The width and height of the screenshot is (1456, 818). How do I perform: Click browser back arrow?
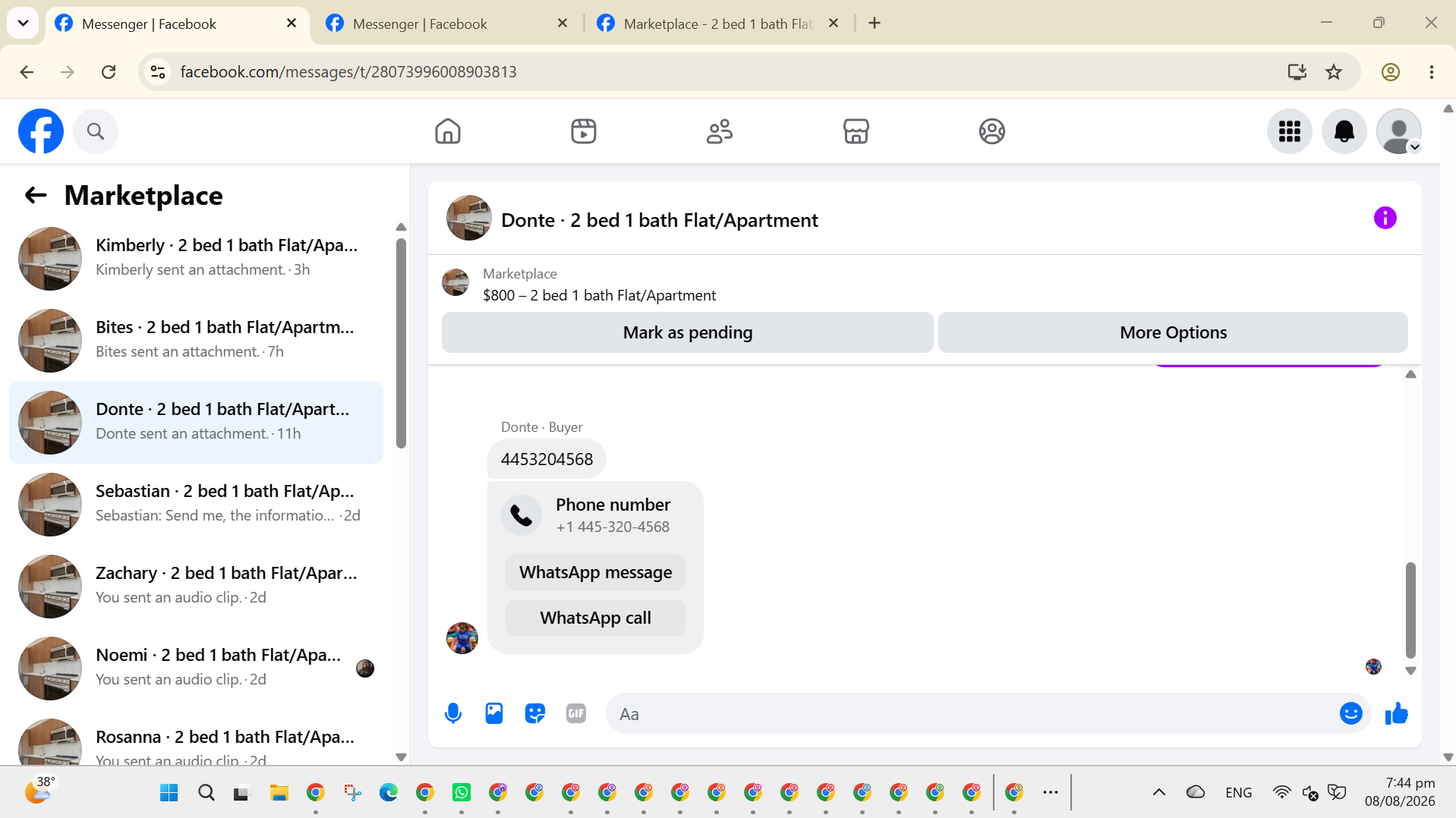[x=27, y=72]
